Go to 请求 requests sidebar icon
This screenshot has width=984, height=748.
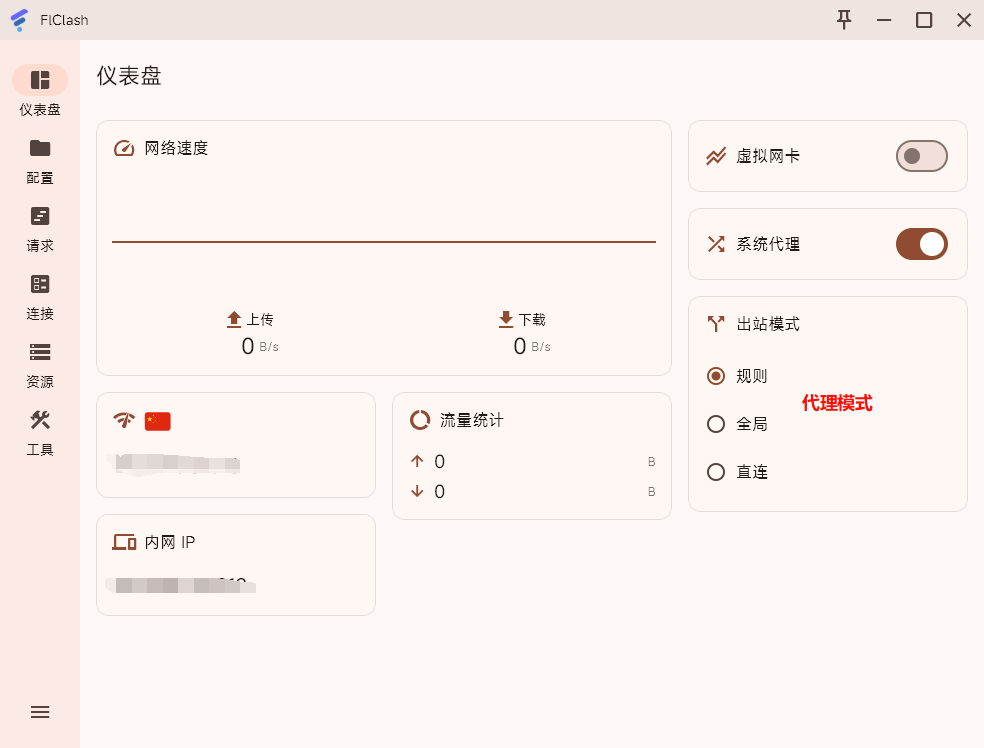click(40, 217)
